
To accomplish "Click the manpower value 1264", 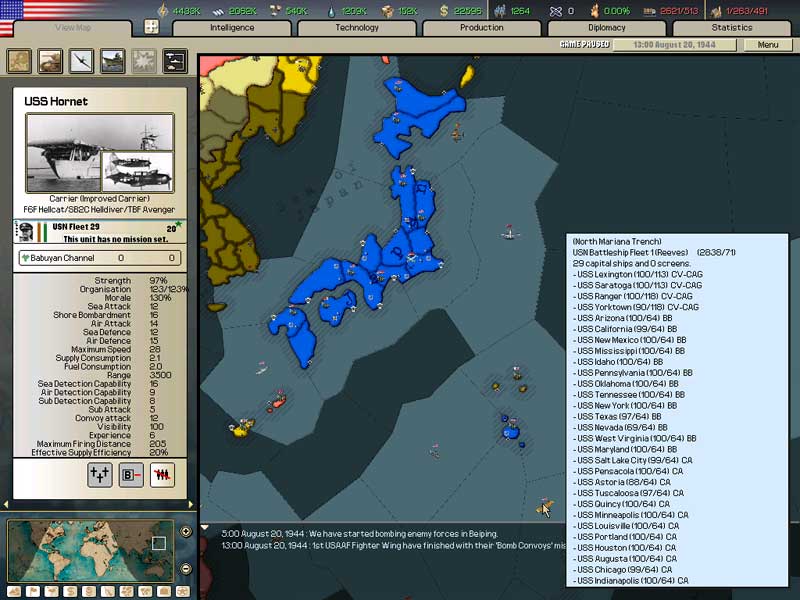I will [x=520, y=11].
